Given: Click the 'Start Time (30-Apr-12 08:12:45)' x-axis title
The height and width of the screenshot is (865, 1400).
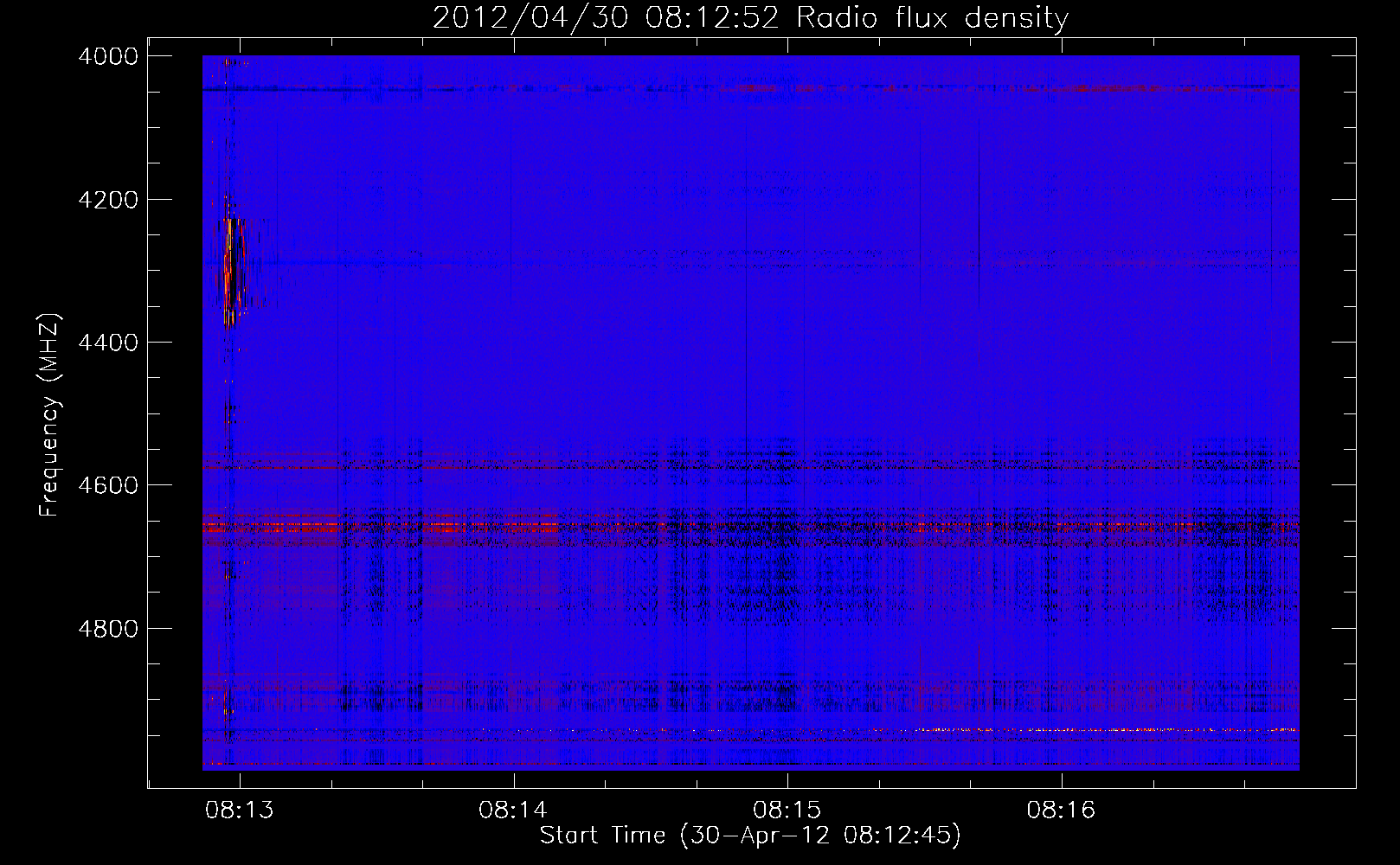Looking at the screenshot, I should 750,836.
